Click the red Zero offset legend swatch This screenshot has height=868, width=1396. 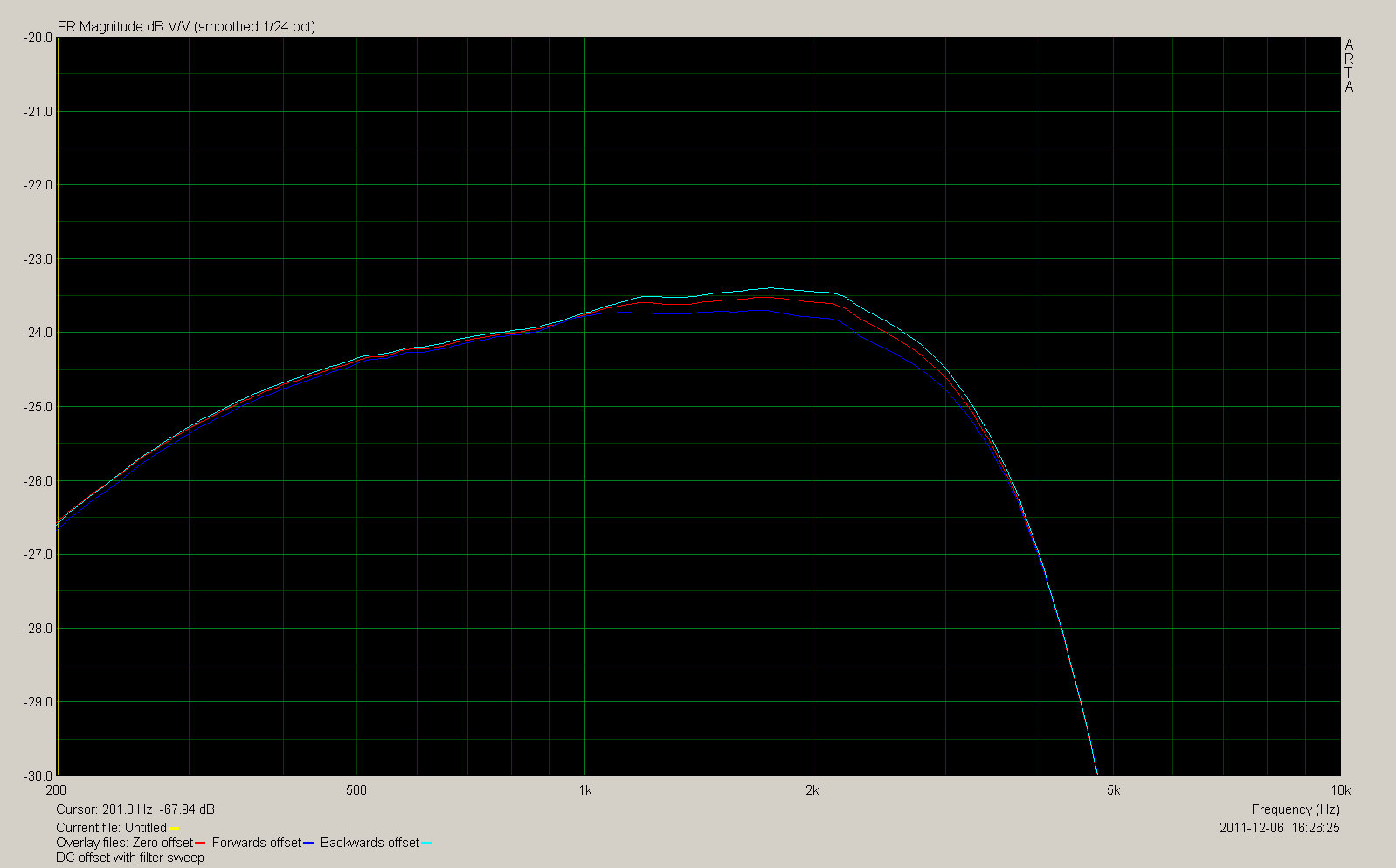point(200,844)
